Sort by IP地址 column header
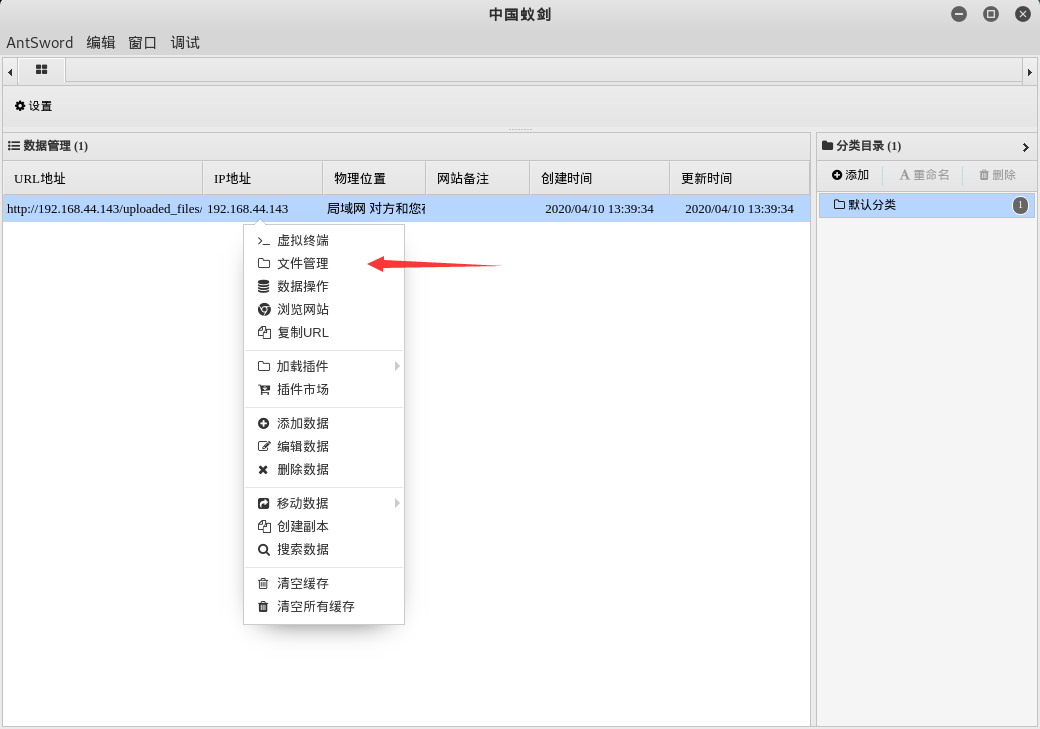Image resolution: width=1040 pixels, height=729 pixels. pyautogui.click(x=263, y=178)
